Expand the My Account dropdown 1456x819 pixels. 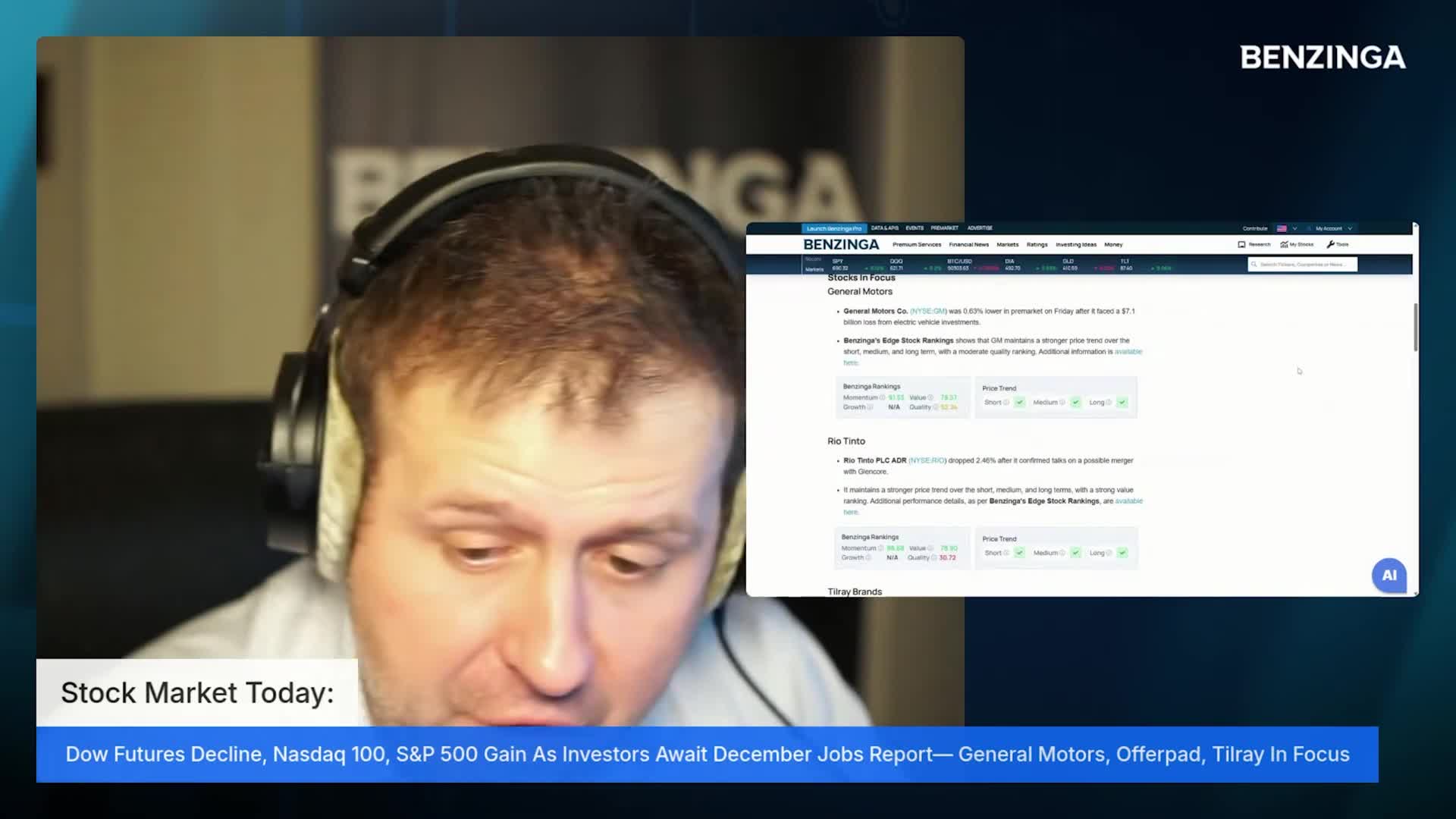(x=1350, y=228)
